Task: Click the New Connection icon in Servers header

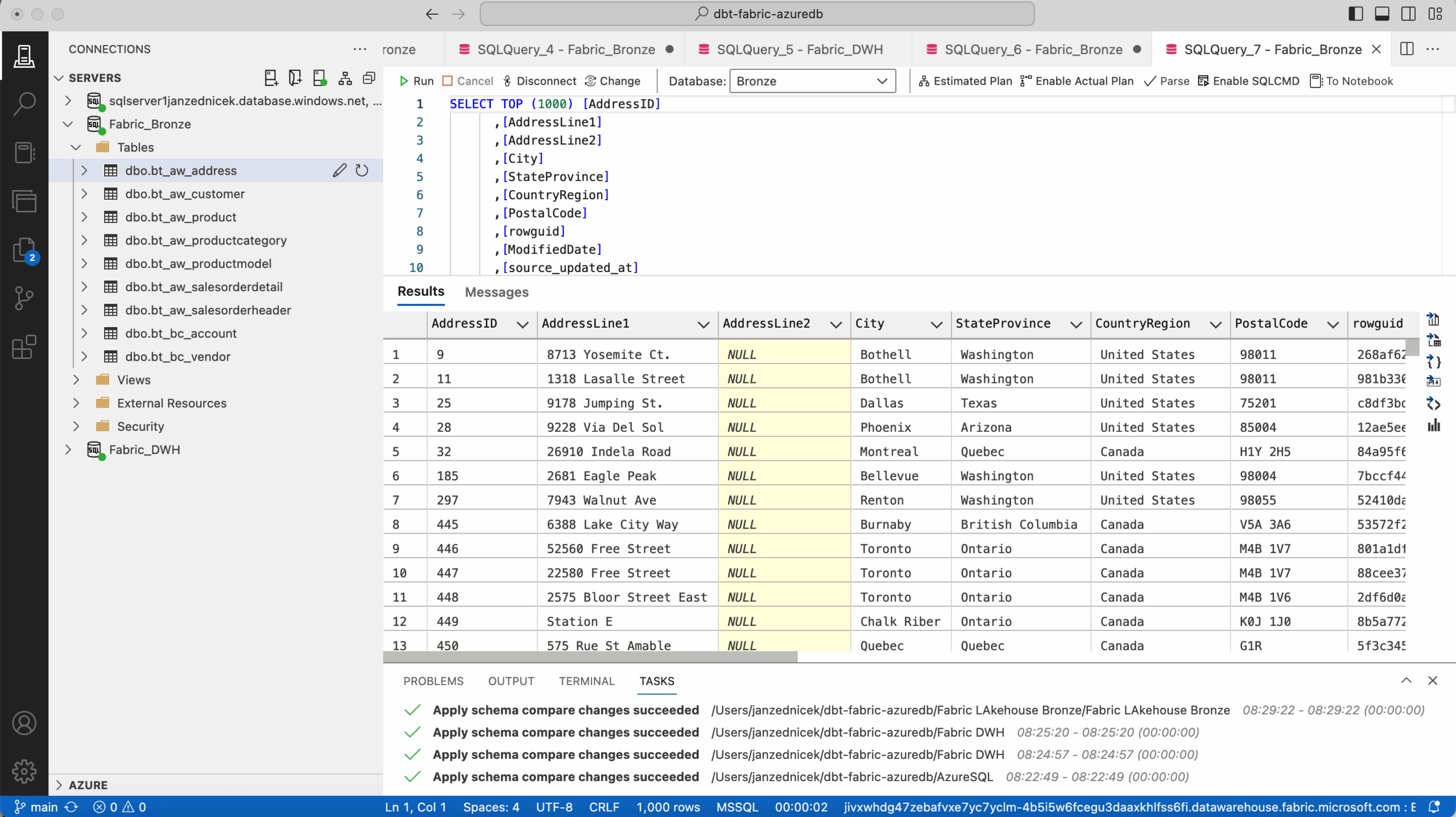Action: [271, 78]
